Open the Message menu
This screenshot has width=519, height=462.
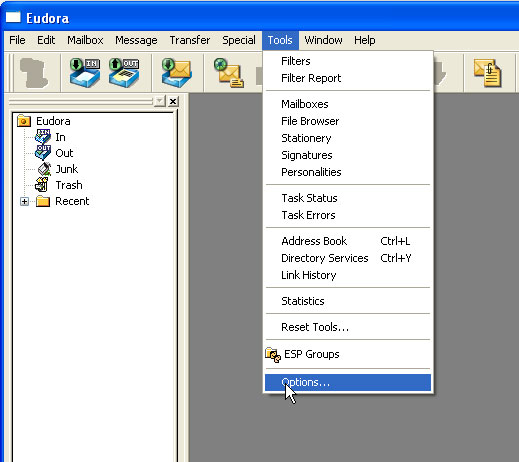pyautogui.click(x=136, y=40)
